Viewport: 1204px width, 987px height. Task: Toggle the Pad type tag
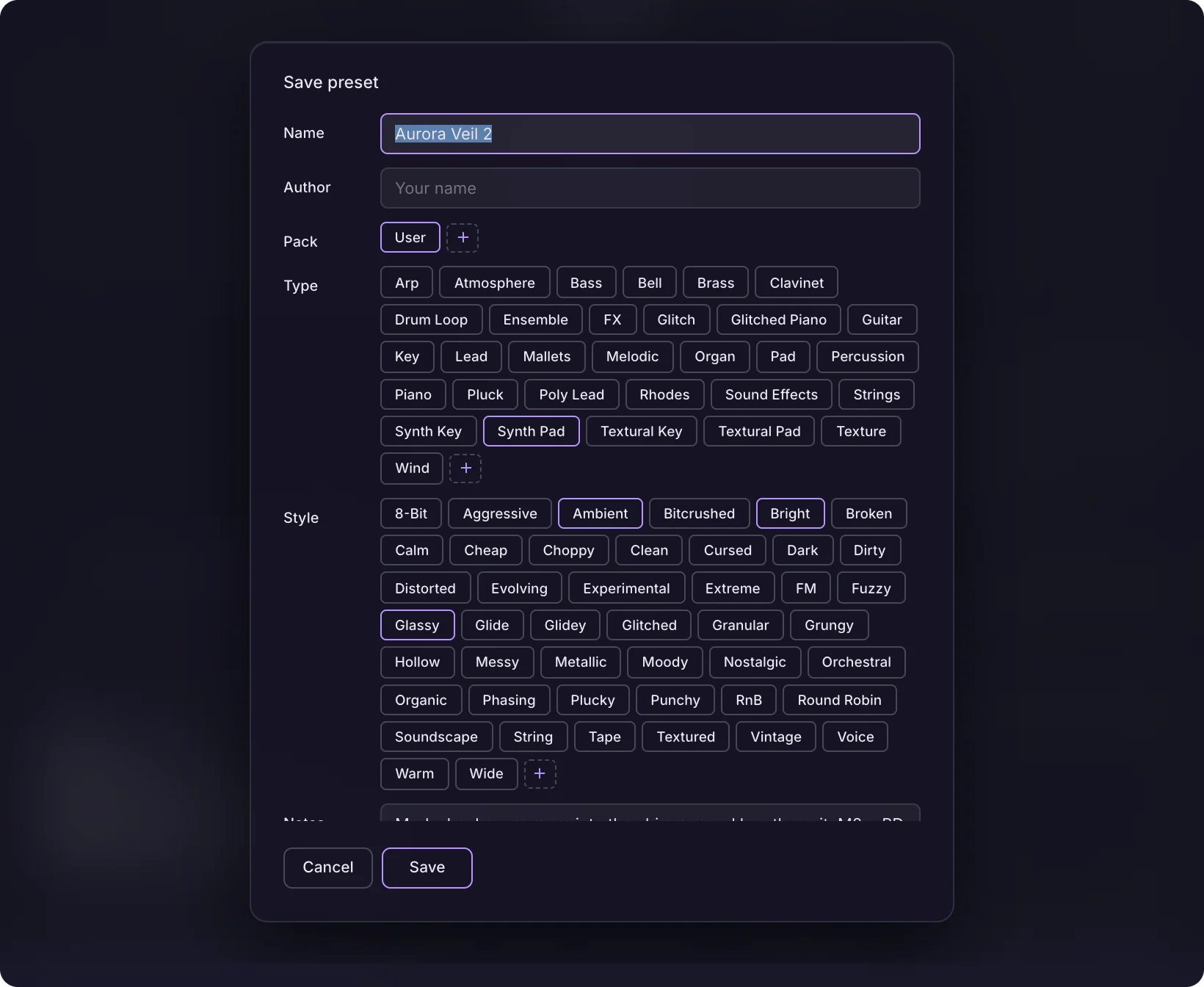783,356
